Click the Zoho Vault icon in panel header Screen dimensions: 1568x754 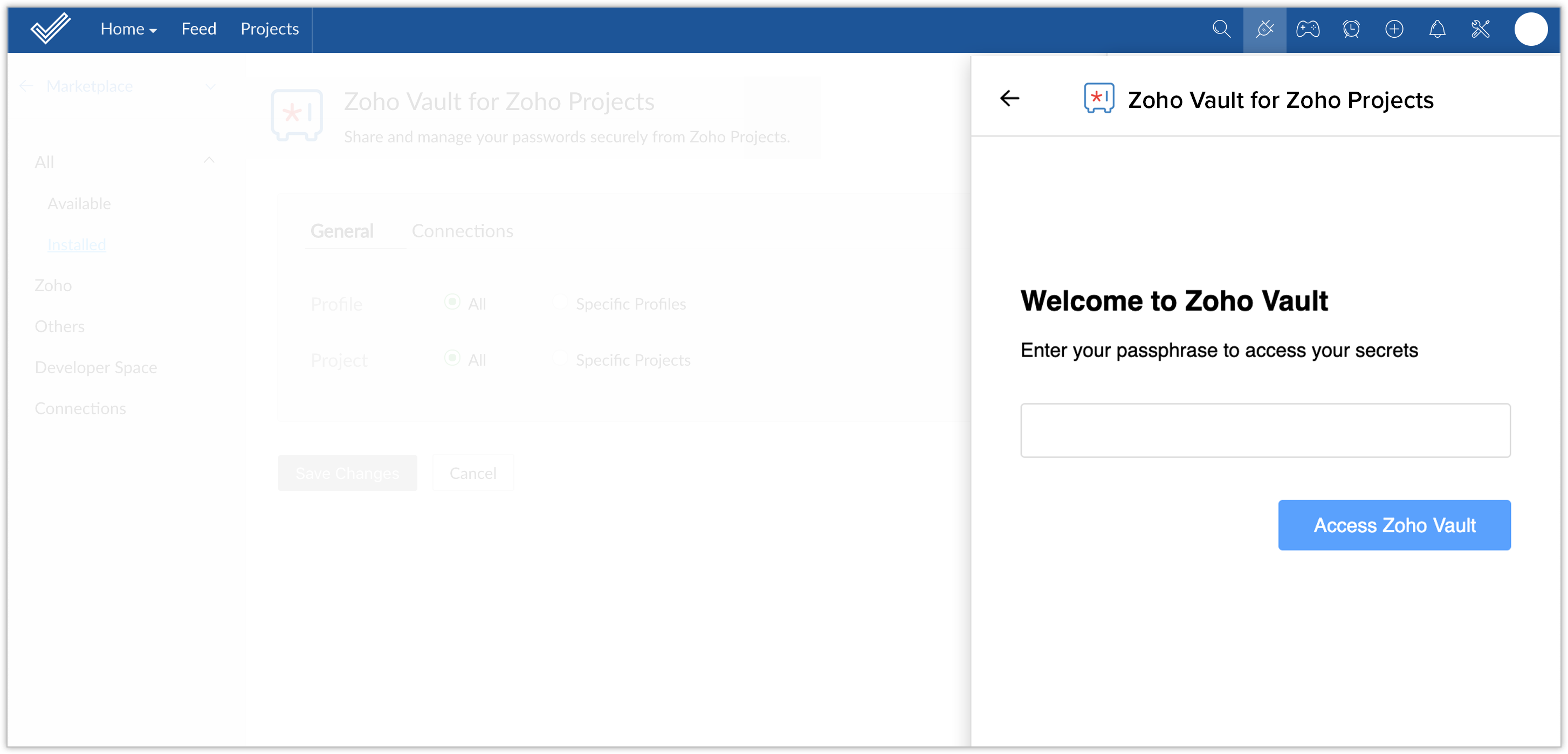coord(1099,98)
